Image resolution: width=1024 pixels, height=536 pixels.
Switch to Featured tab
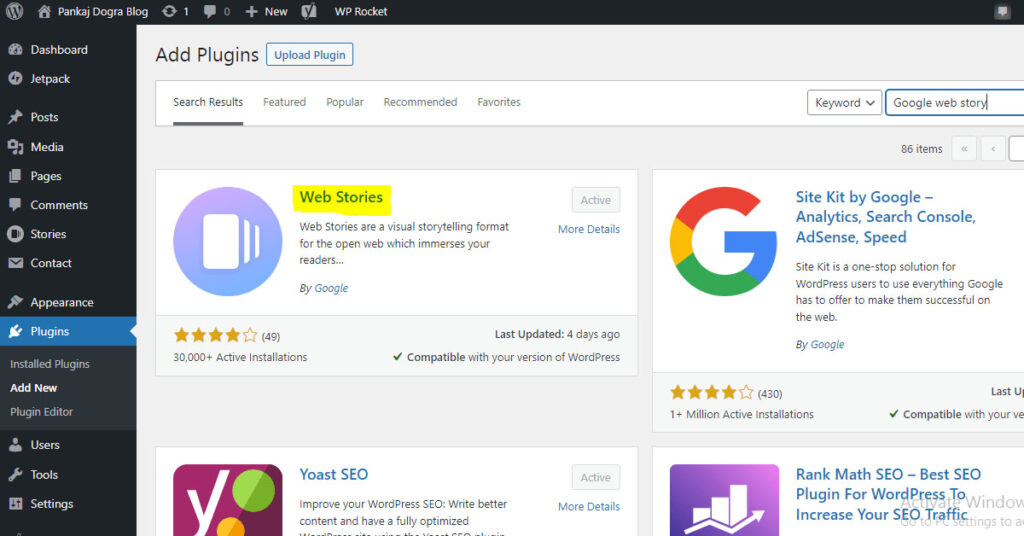(284, 102)
